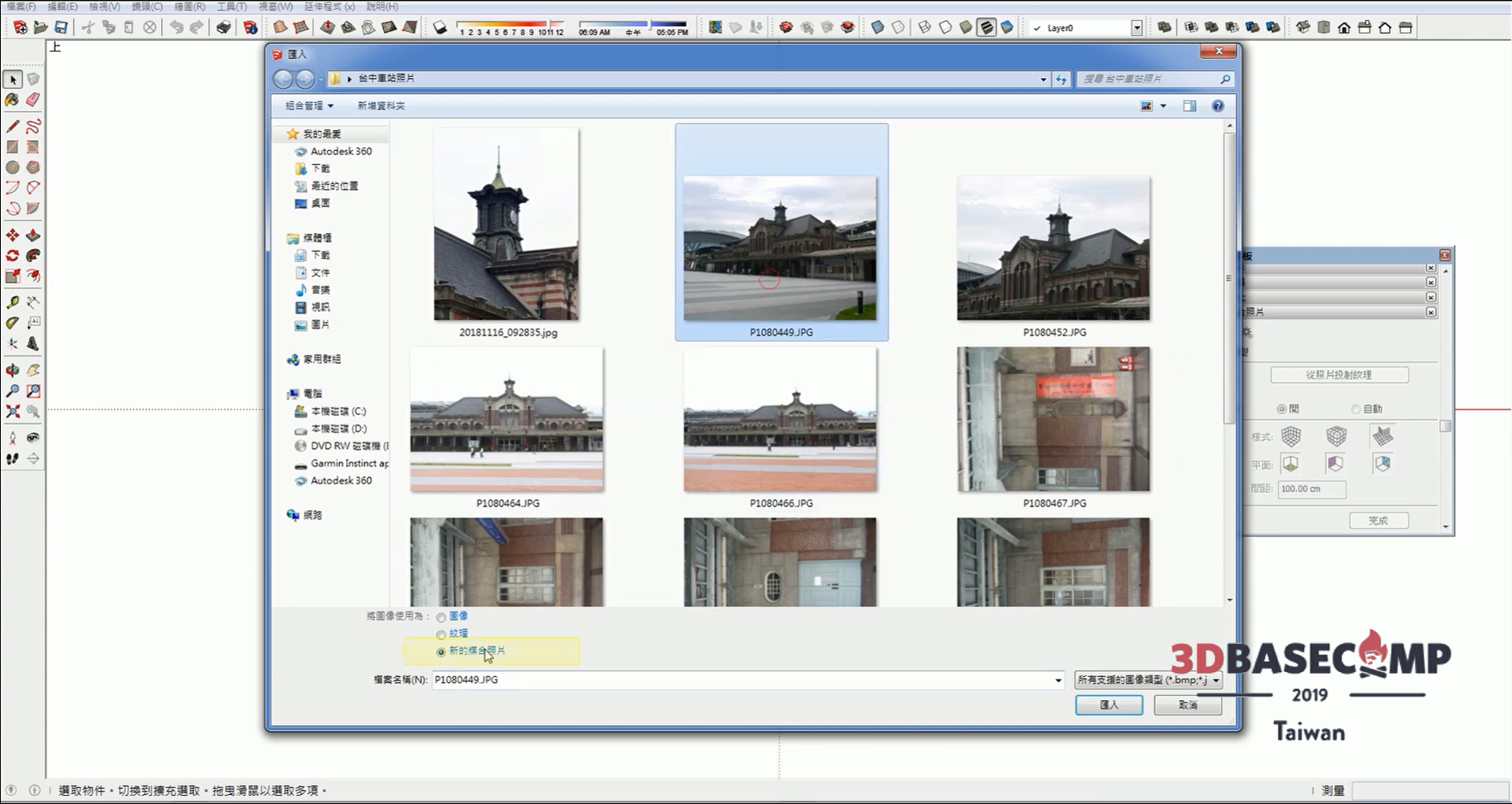1512x804 pixels.
Task: Open the 組合管理 dropdown menu
Action: [309, 106]
